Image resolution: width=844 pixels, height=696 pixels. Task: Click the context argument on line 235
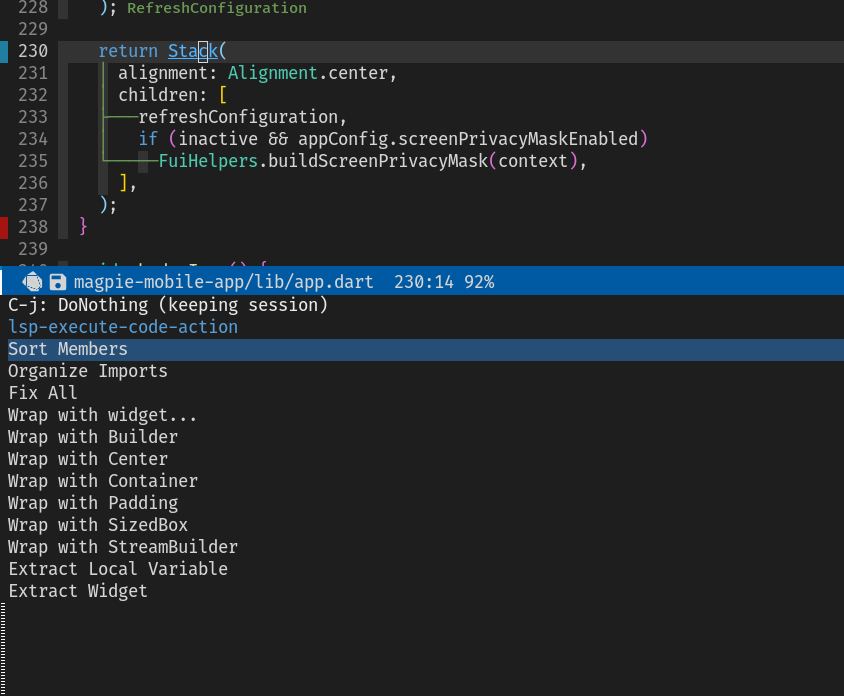(x=533, y=161)
